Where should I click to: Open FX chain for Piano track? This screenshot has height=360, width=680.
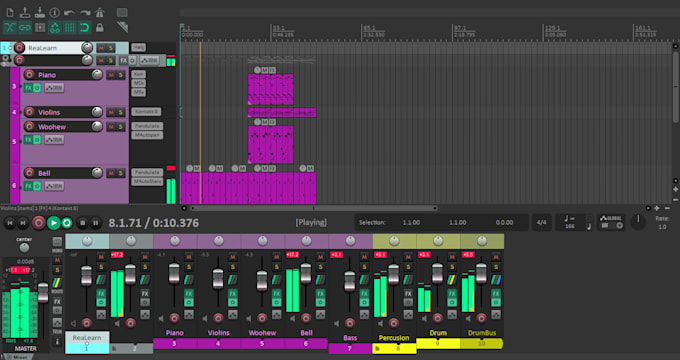28,88
